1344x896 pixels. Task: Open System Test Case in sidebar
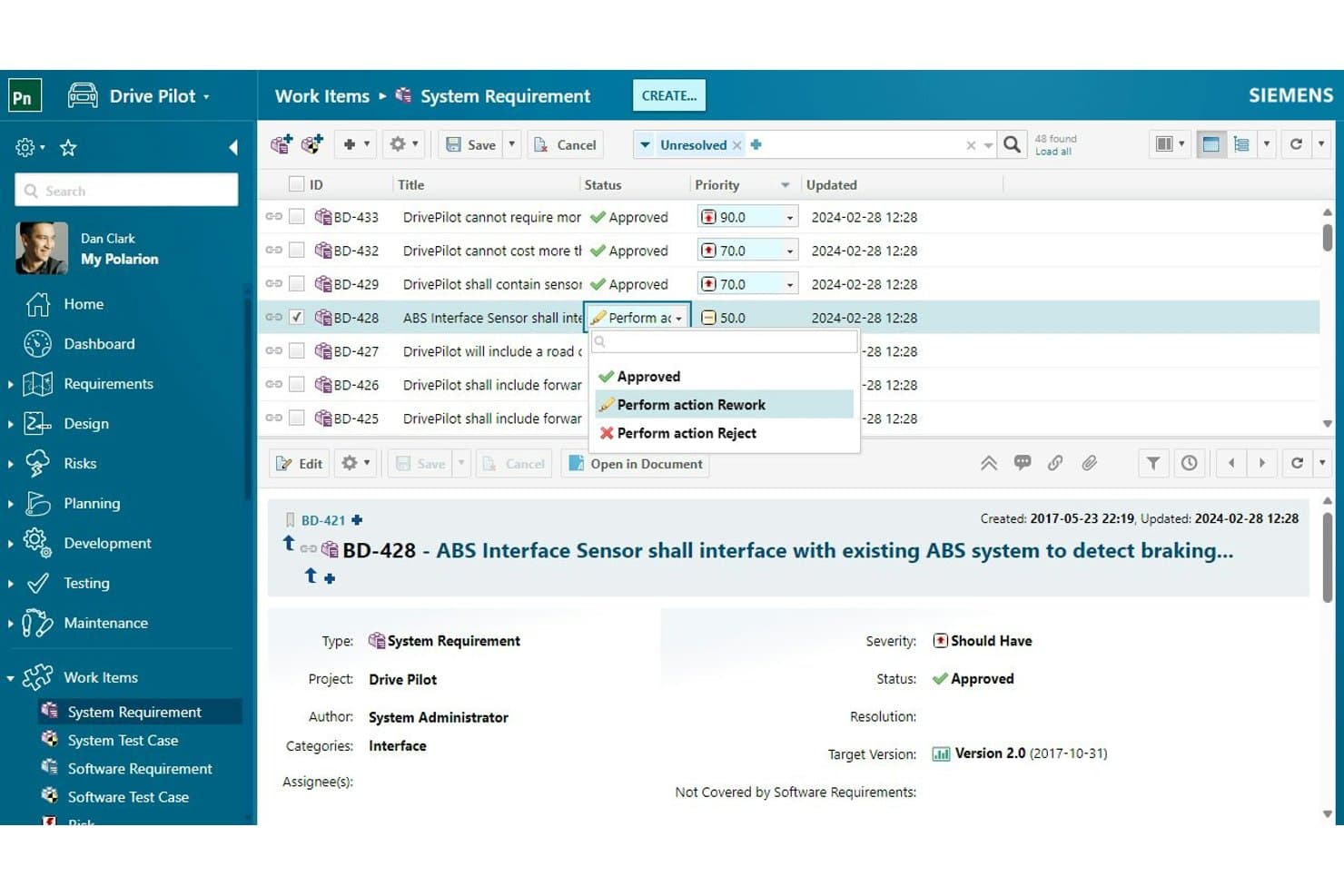click(123, 741)
